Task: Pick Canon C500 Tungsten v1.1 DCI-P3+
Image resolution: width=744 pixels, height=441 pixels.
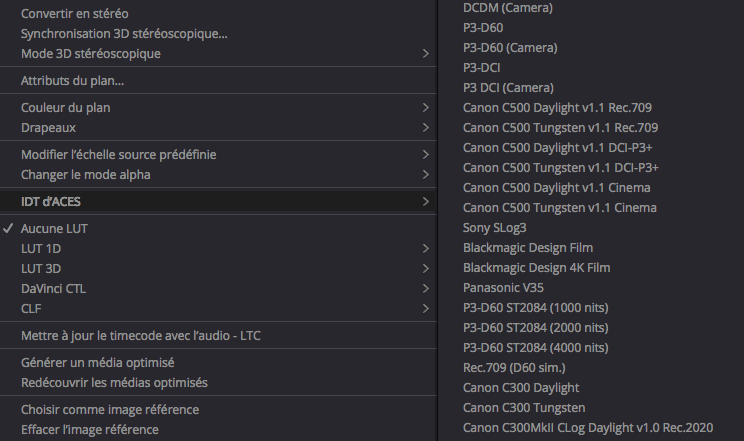Action: tap(561, 168)
